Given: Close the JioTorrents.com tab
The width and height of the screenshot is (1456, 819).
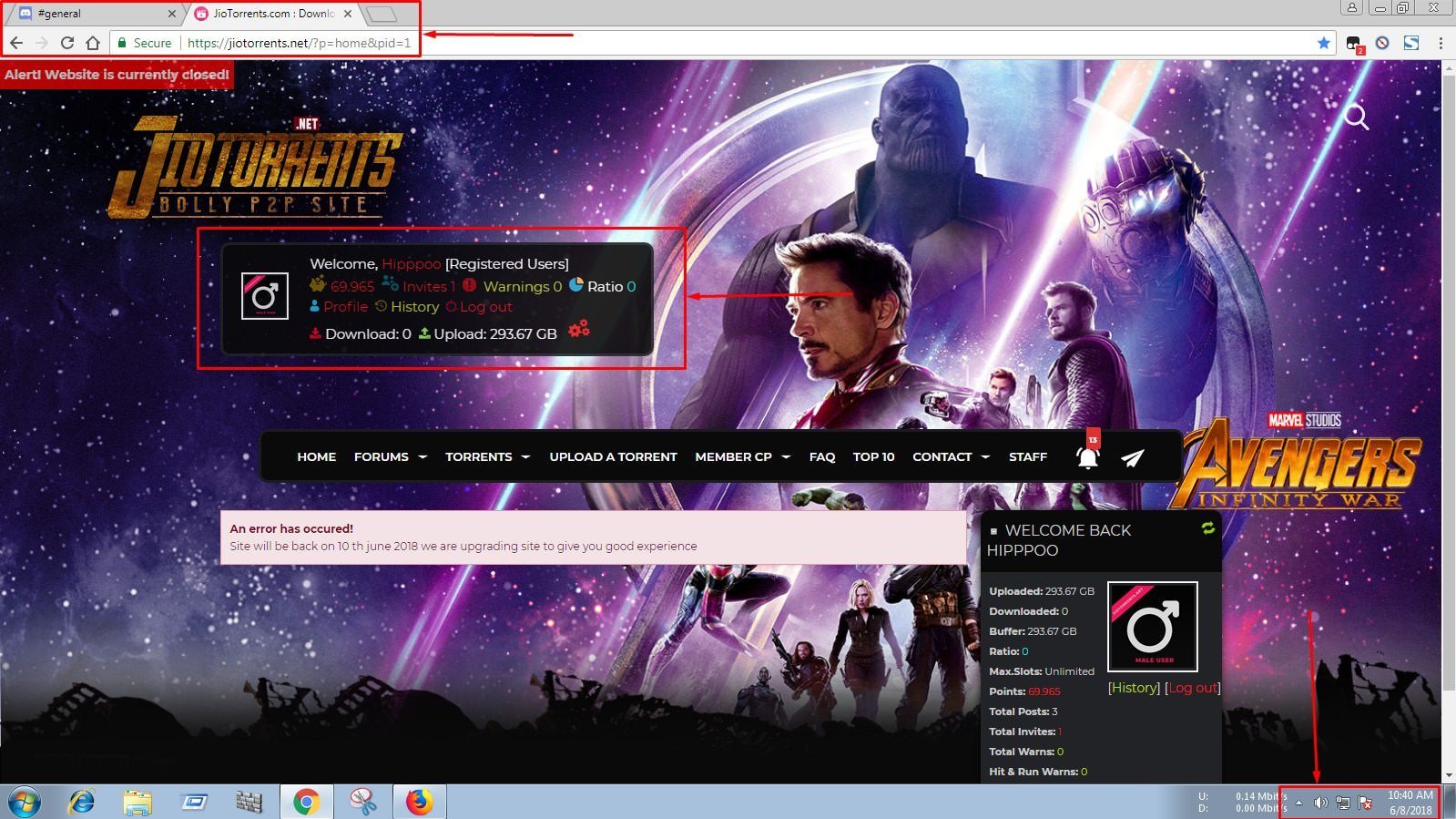Looking at the screenshot, I should 348,14.
